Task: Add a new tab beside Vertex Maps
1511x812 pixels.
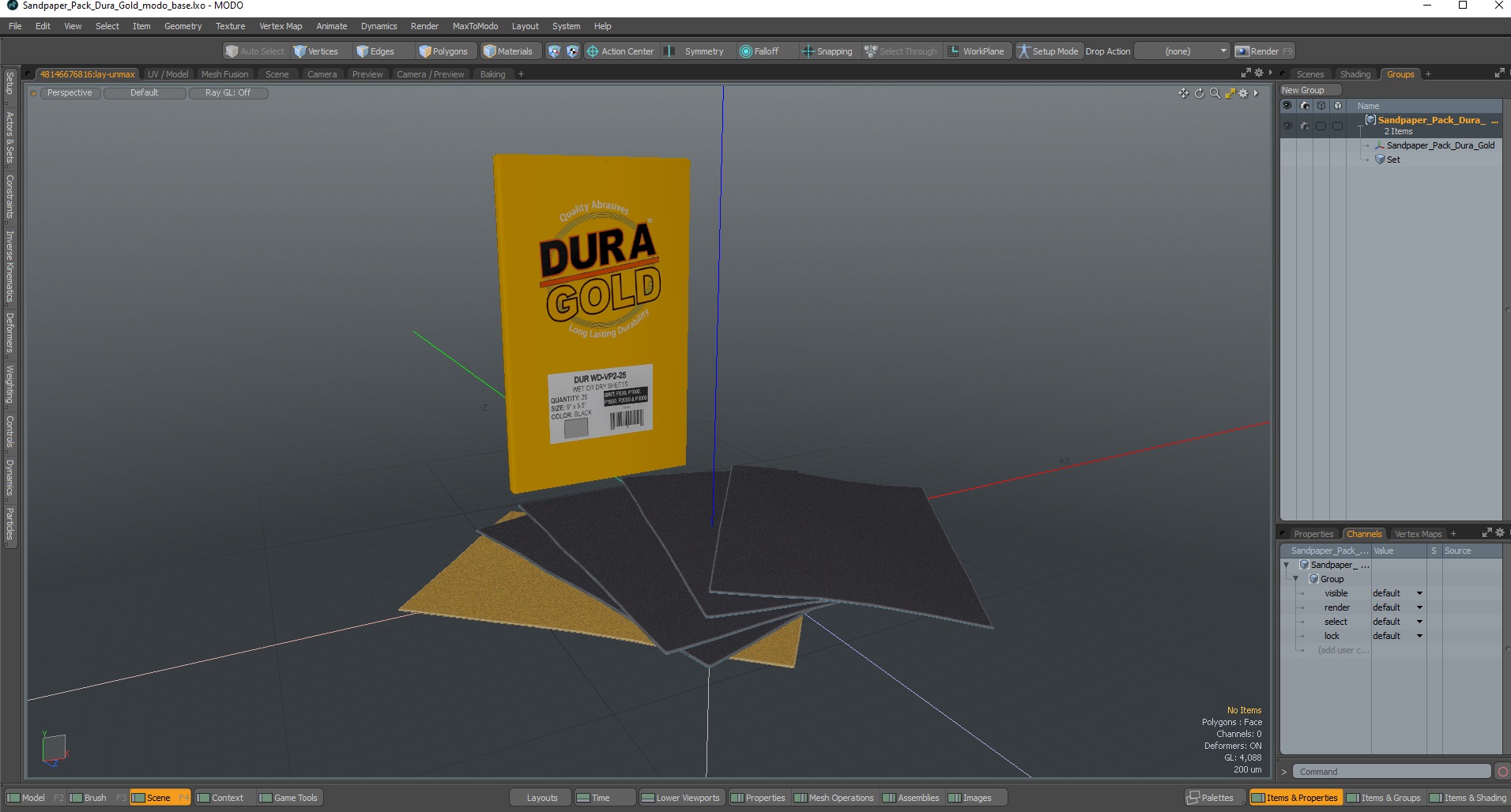Action: click(1453, 534)
